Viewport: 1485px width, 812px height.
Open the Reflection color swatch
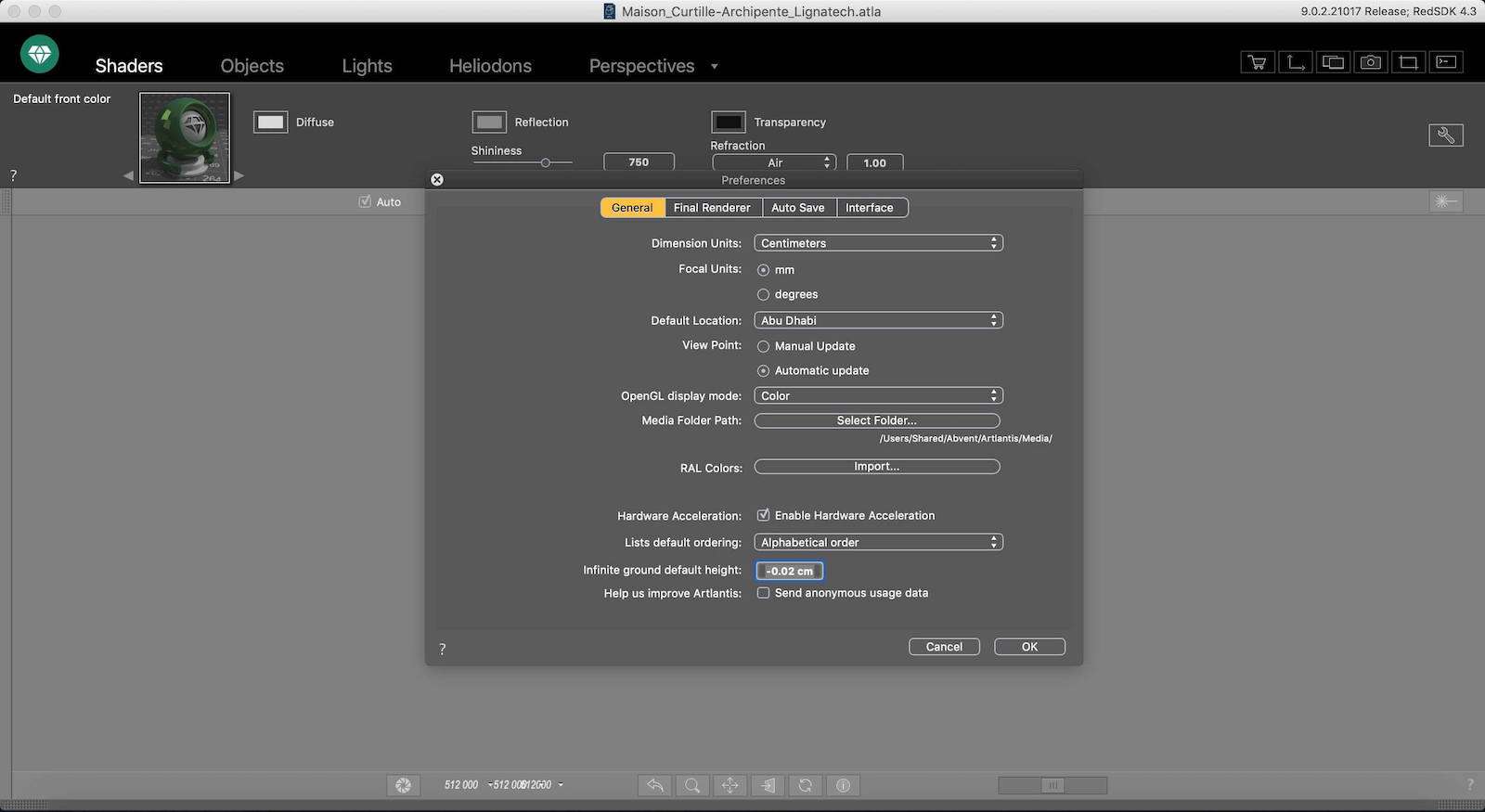click(489, 122)
